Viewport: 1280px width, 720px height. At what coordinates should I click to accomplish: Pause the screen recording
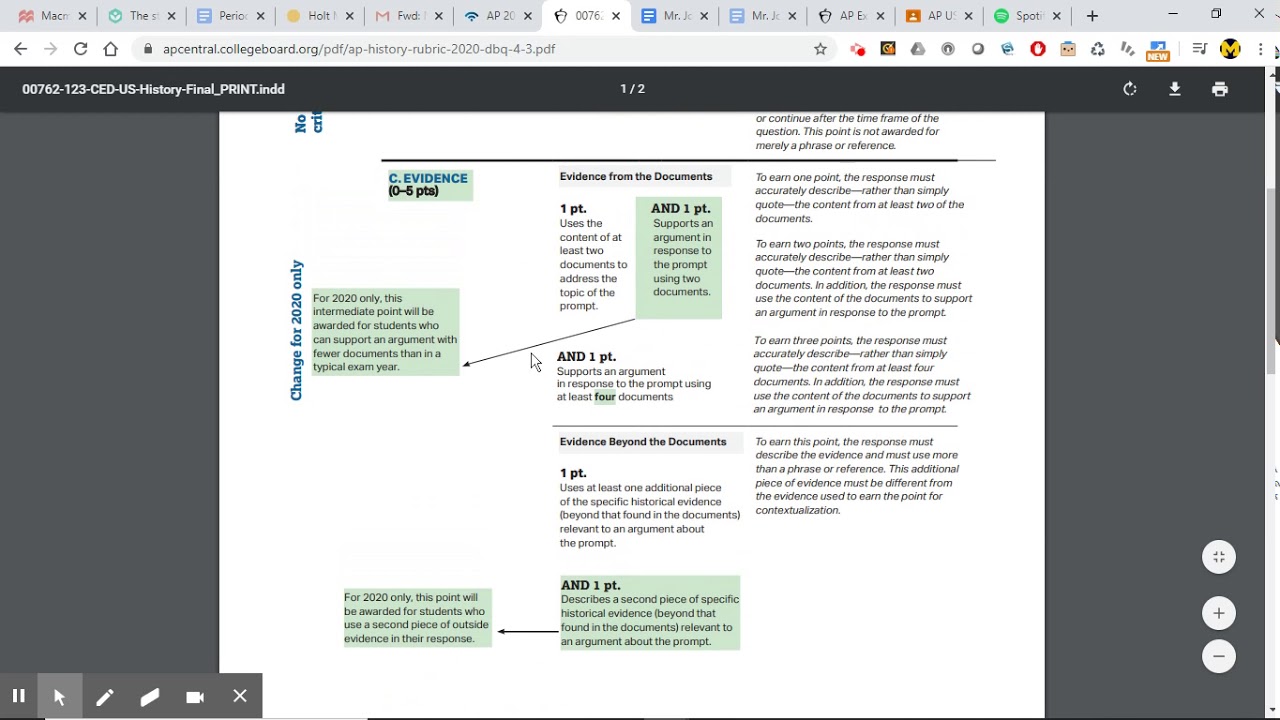18,696
